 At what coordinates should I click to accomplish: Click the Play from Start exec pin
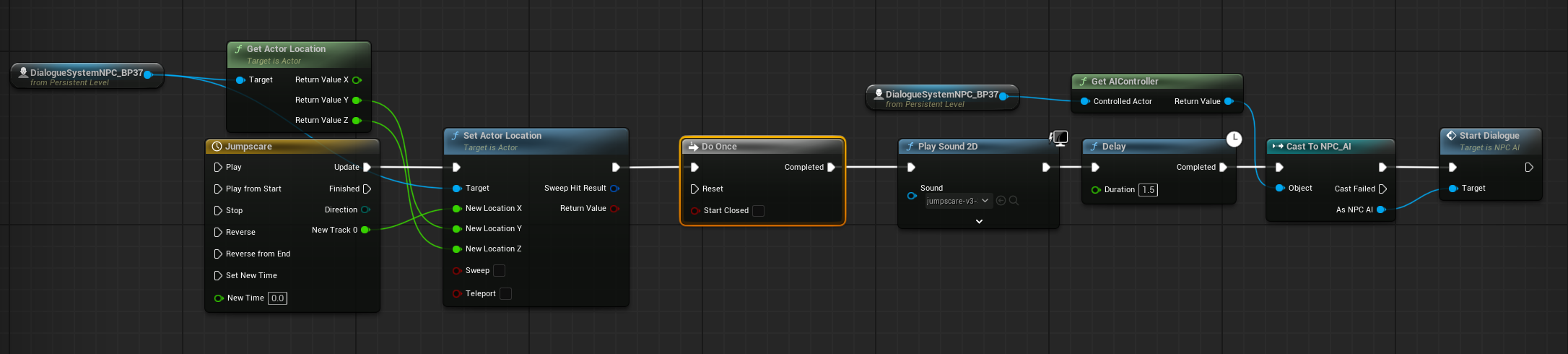point(218,189)
